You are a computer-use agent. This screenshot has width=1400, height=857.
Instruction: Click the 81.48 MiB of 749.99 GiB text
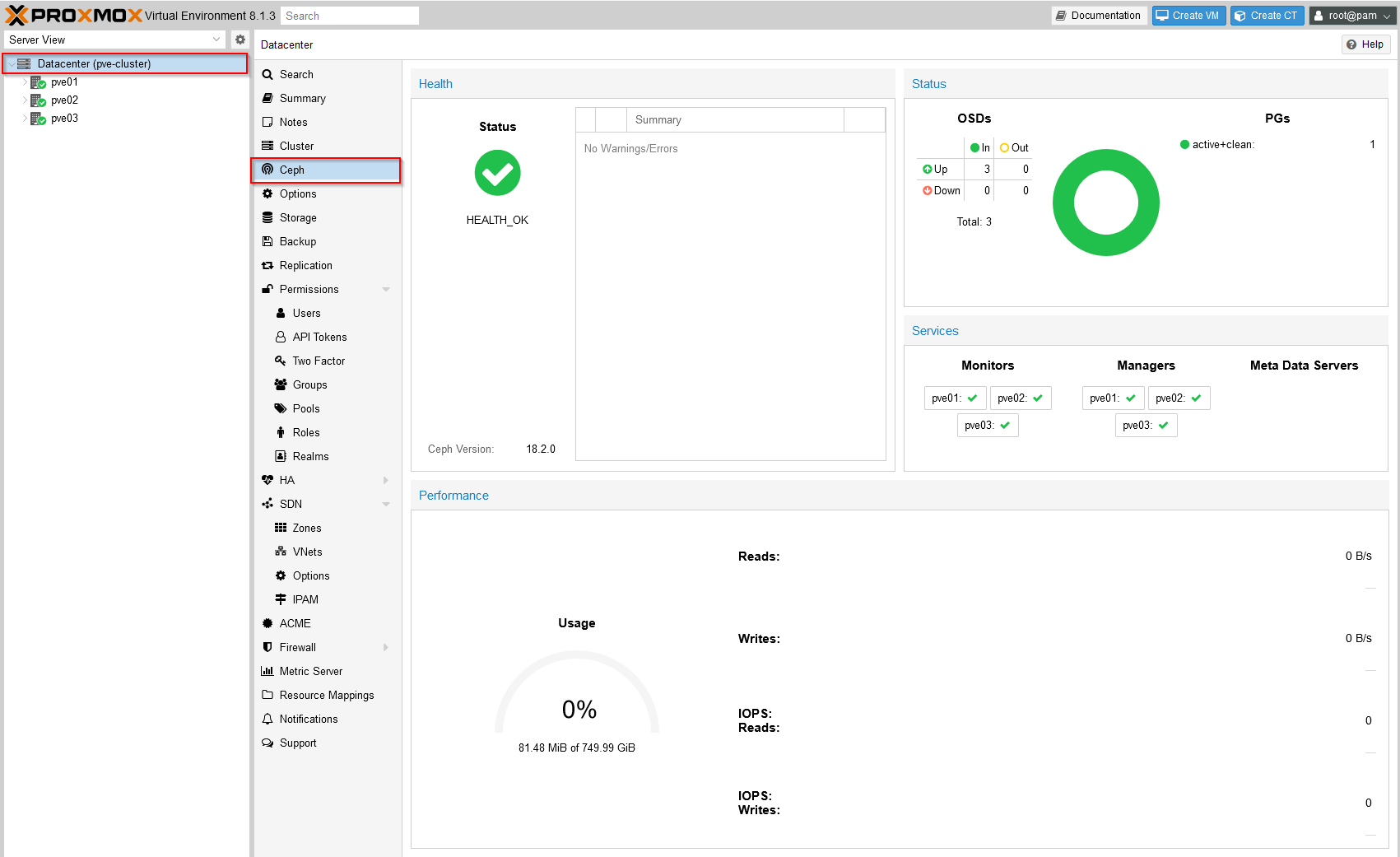click(x=577, y=748)
